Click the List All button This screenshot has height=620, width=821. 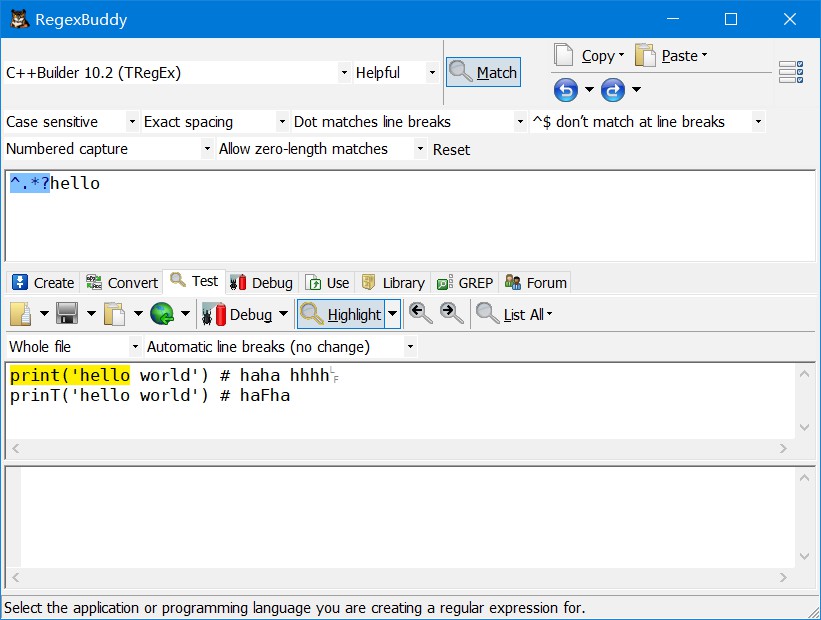(x=514, y=314)
